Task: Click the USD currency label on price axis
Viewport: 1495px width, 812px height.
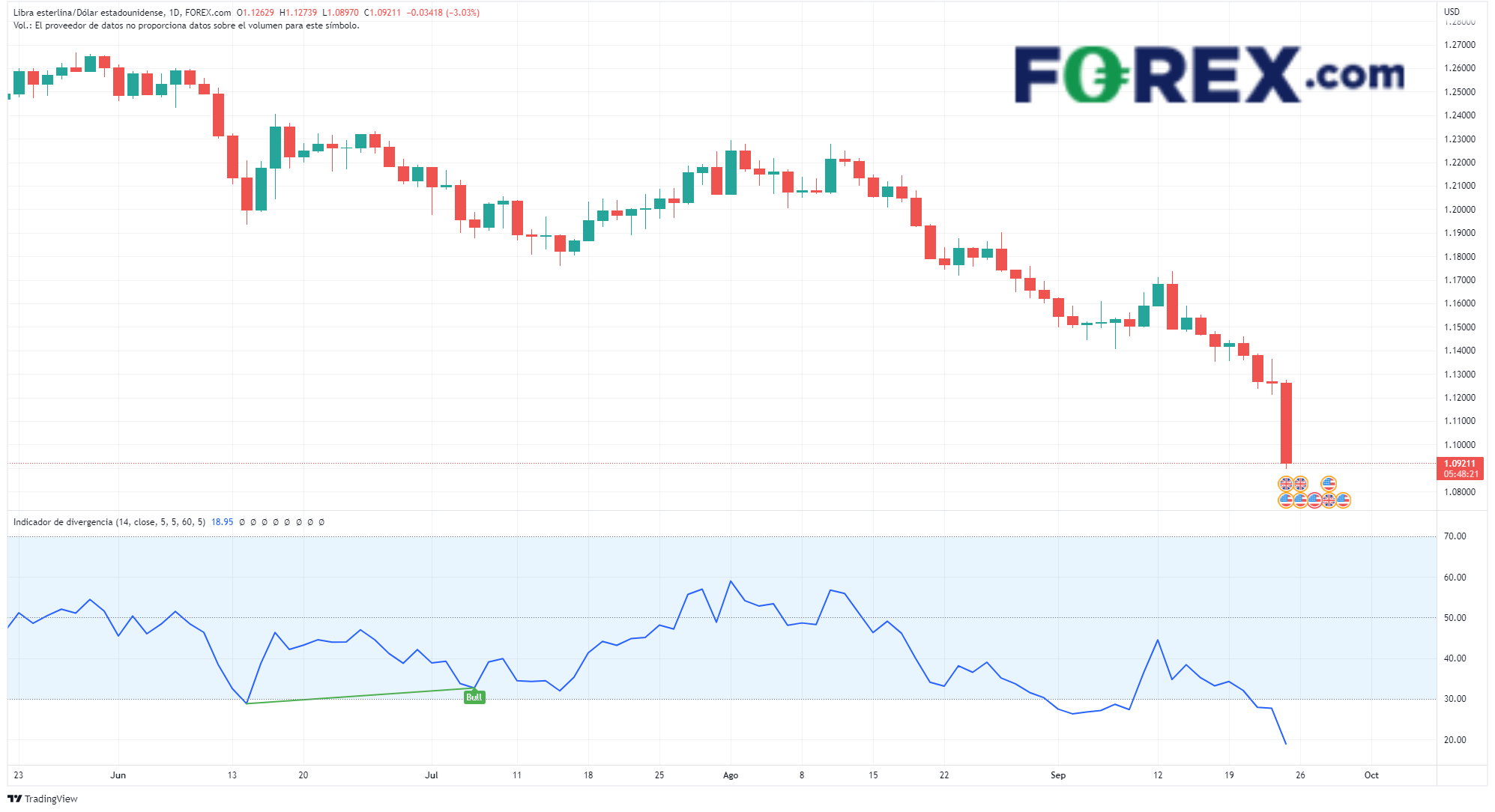Action: (x=1452, y=11)
